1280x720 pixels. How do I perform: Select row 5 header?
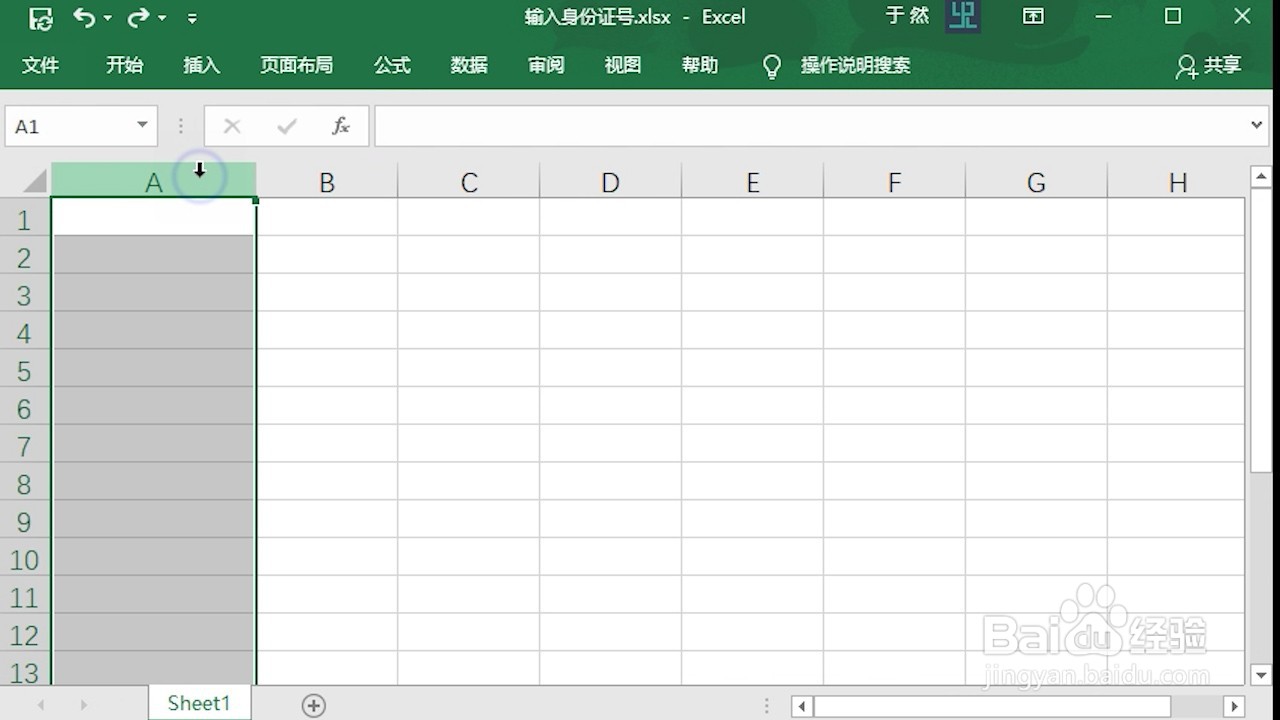[24, 371]
